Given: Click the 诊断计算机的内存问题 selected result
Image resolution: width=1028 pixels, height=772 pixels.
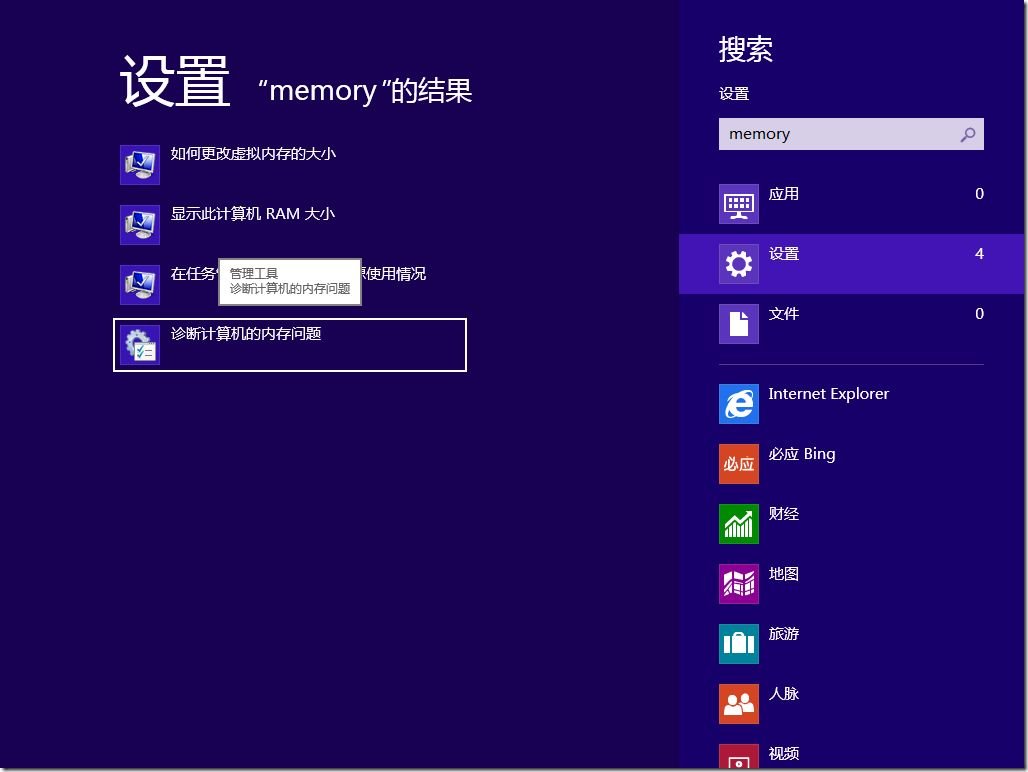Looking at the screenshot, I should (x=245, y=334).
